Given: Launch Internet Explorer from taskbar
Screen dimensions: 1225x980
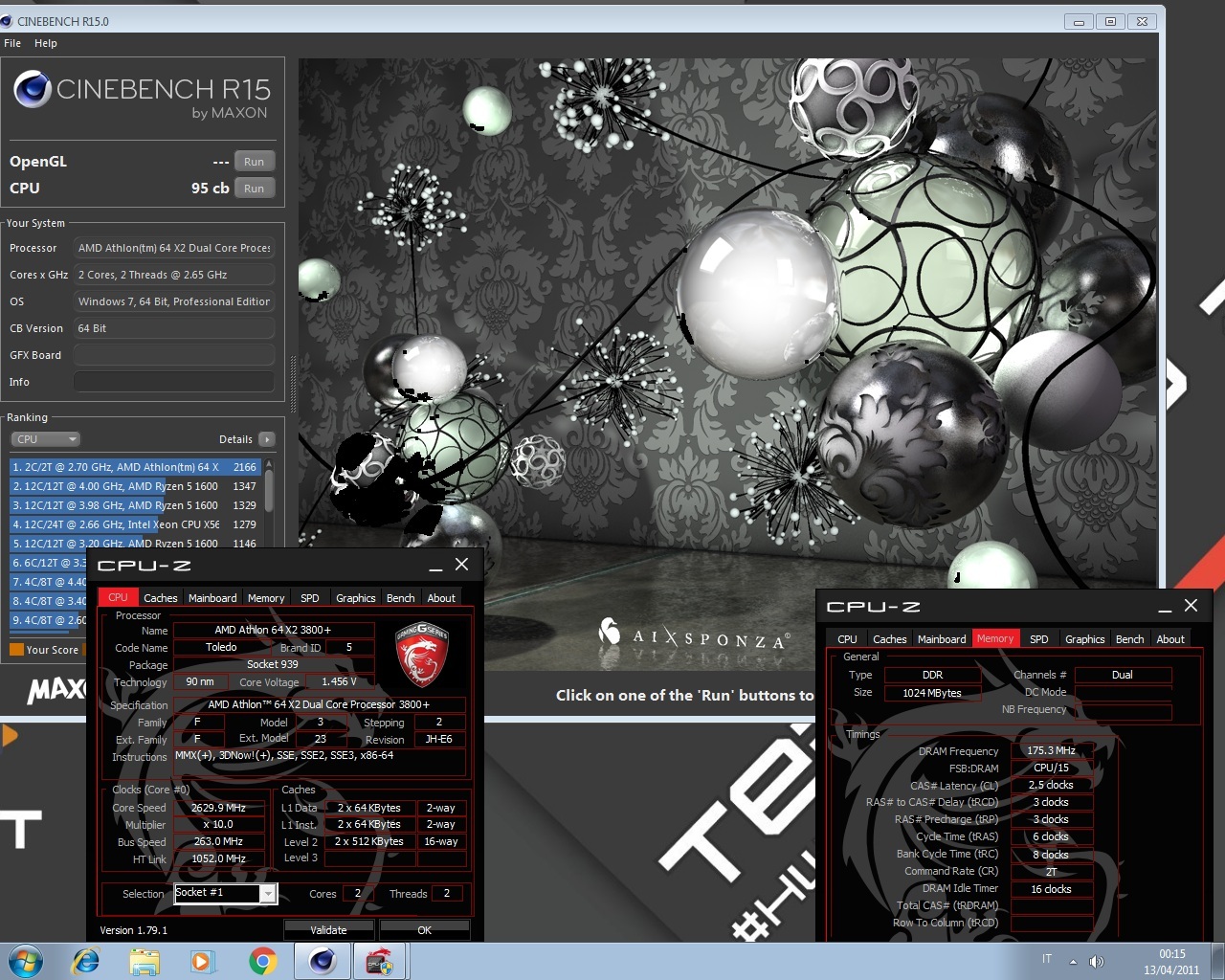Looking at the screenshot, I should pos(86,961).
